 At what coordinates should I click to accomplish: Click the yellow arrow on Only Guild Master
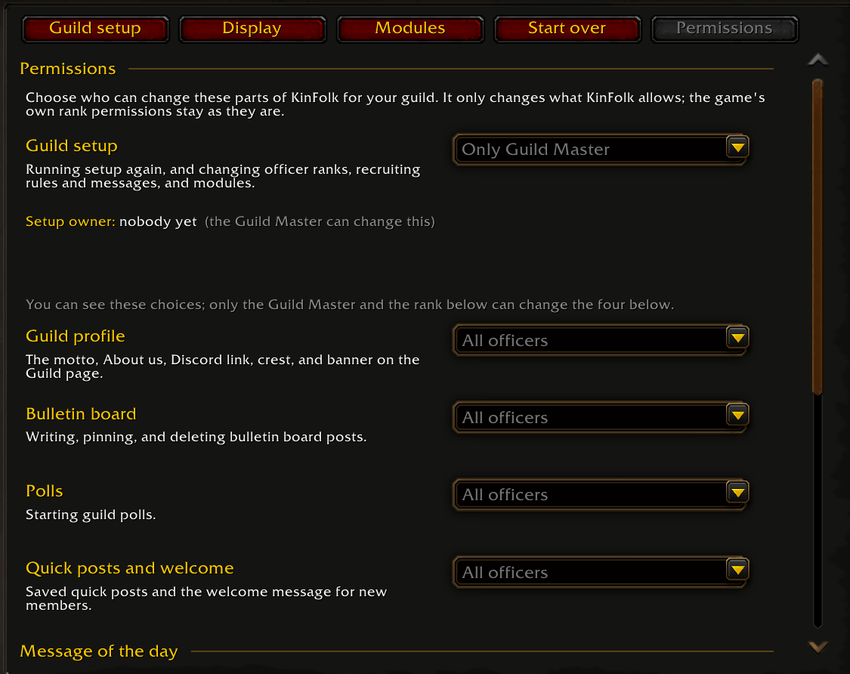click(x=737, y=147)
